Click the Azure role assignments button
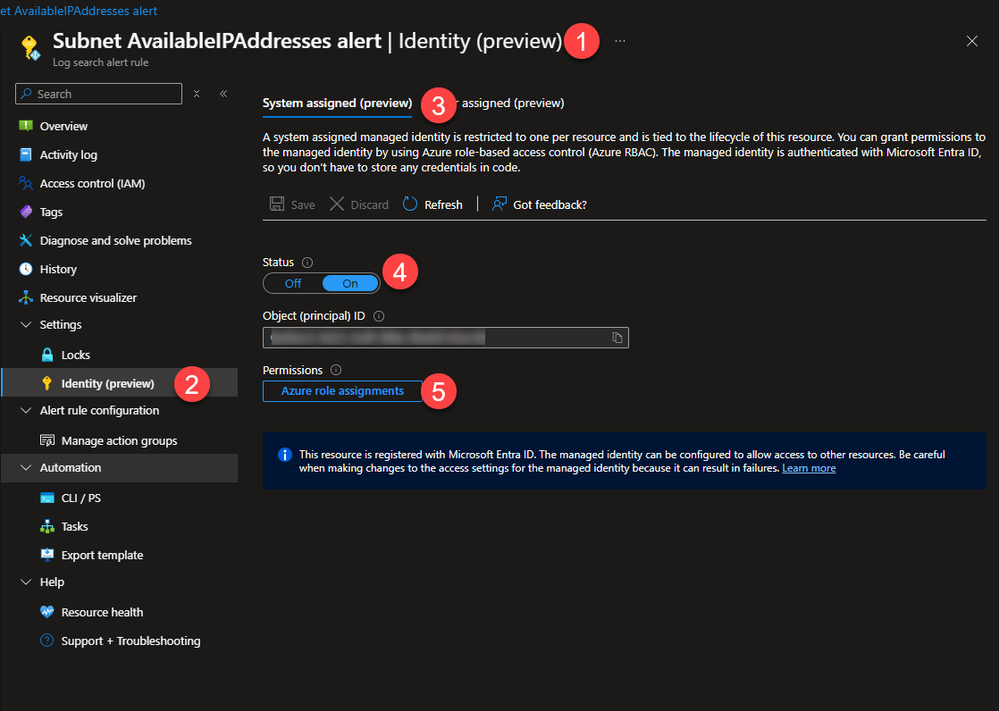The image size is (999, 711). [x=343, y=391]
